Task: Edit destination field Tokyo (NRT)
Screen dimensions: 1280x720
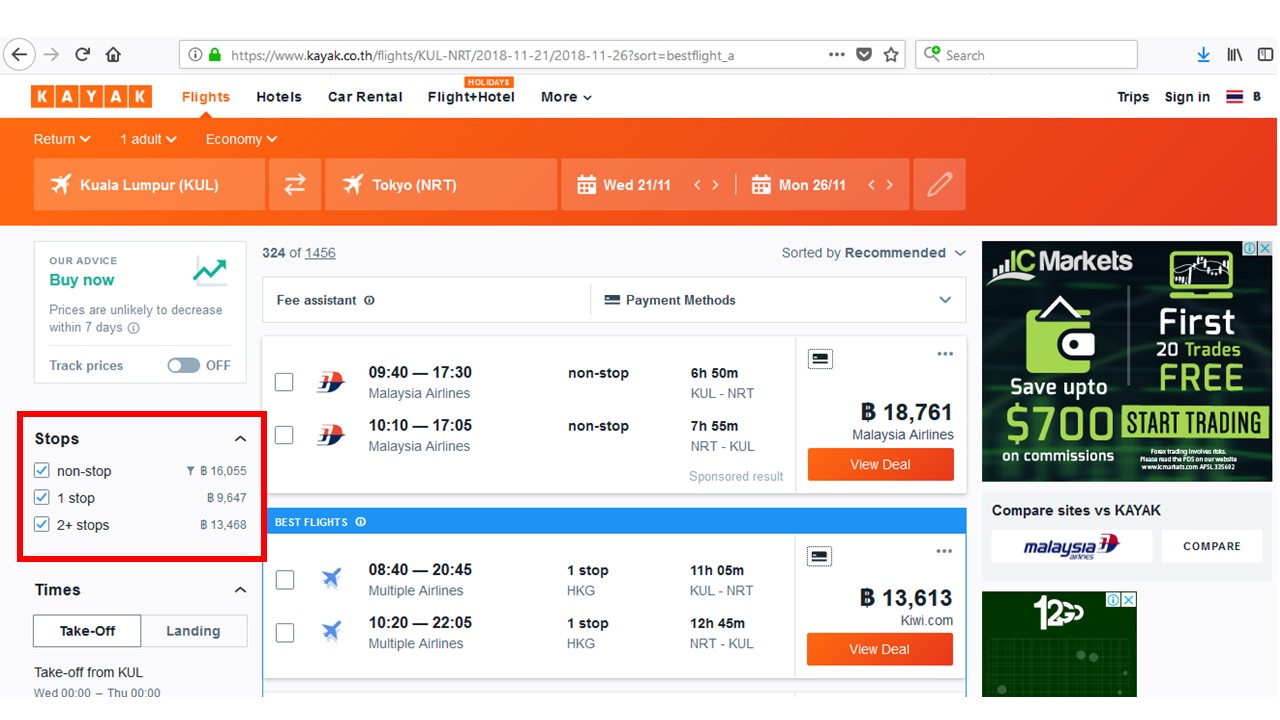Action: (x=441, y=185)
